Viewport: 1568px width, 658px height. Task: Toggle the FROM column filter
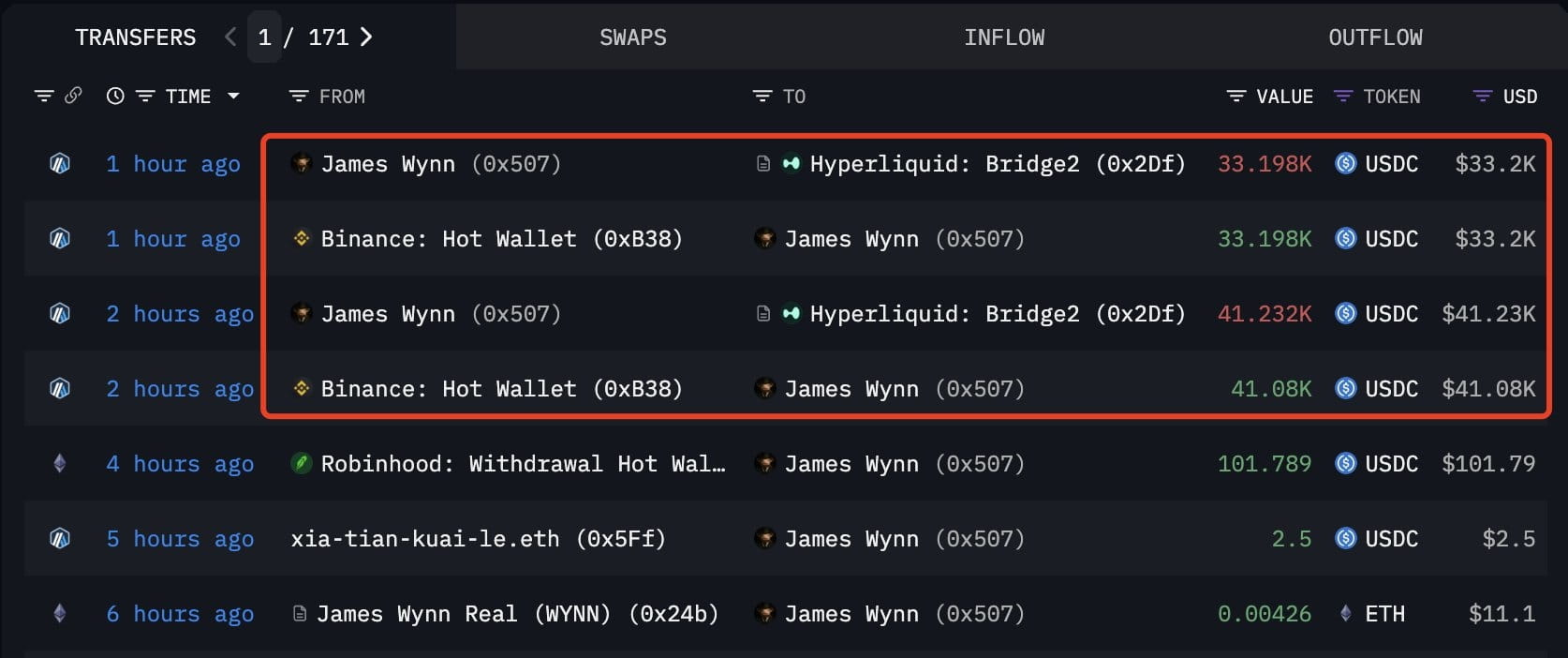click(299, 97)
